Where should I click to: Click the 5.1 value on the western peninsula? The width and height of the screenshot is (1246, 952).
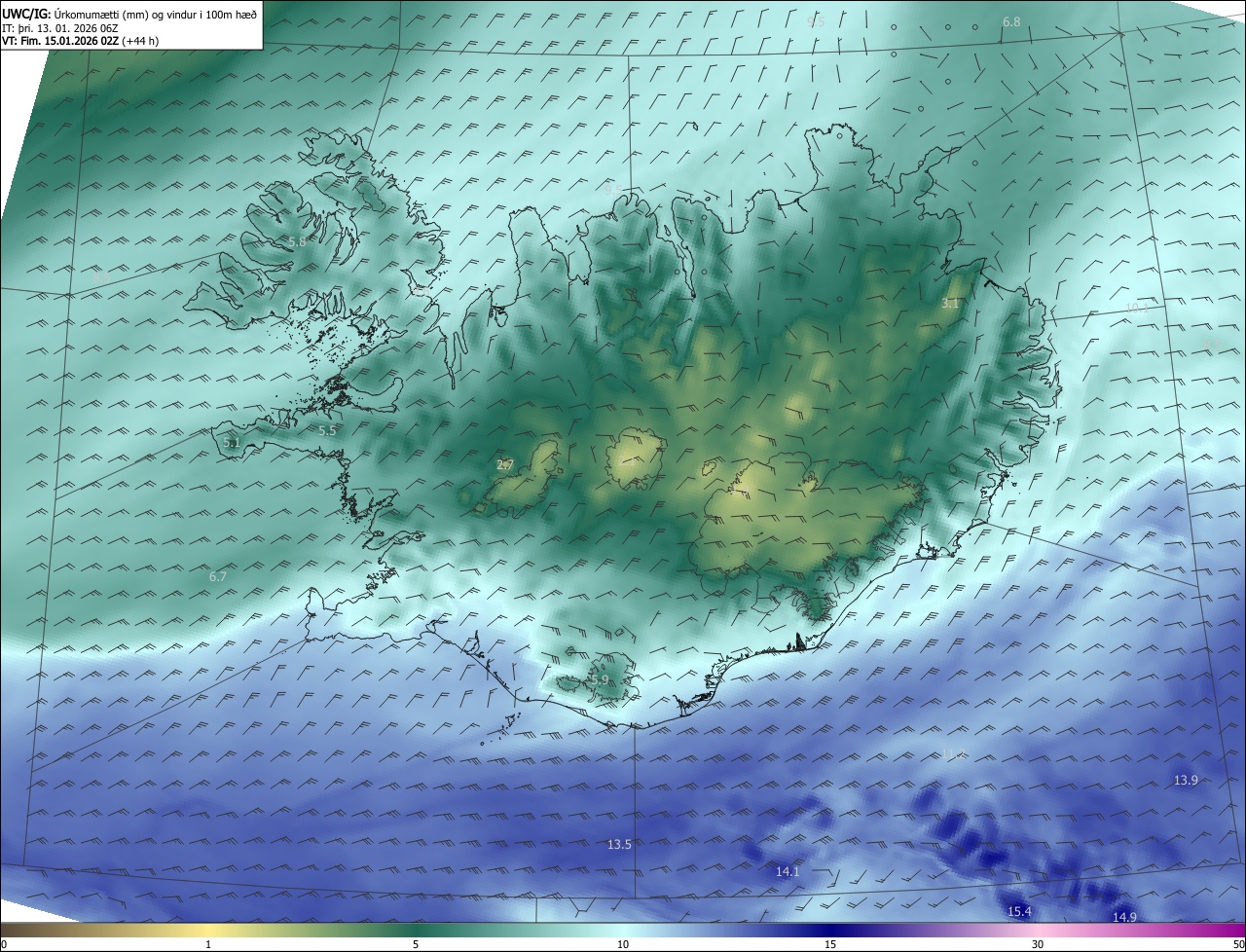[231, 442]
